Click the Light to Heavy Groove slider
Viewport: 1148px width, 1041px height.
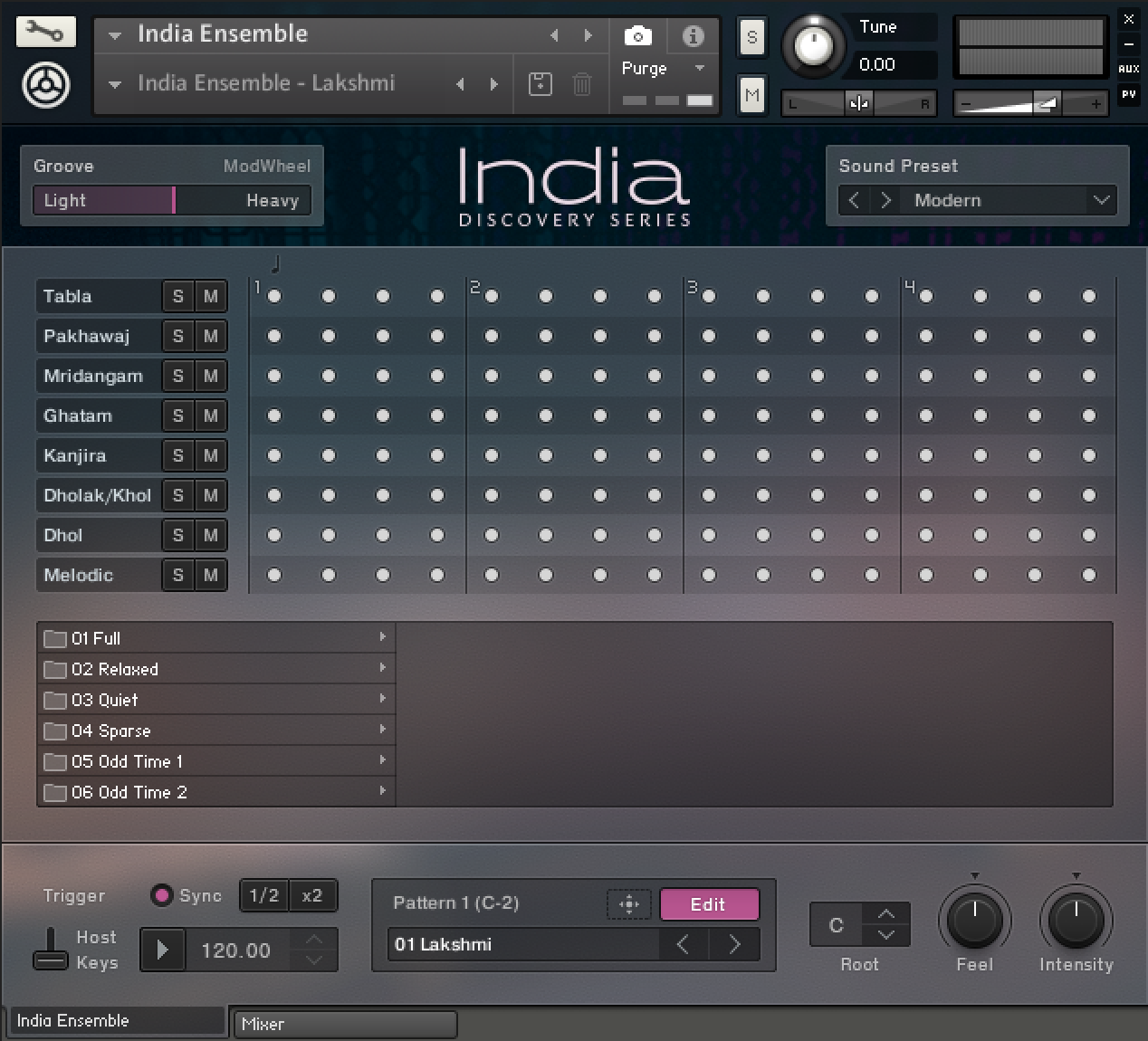[x=172, y=200]
